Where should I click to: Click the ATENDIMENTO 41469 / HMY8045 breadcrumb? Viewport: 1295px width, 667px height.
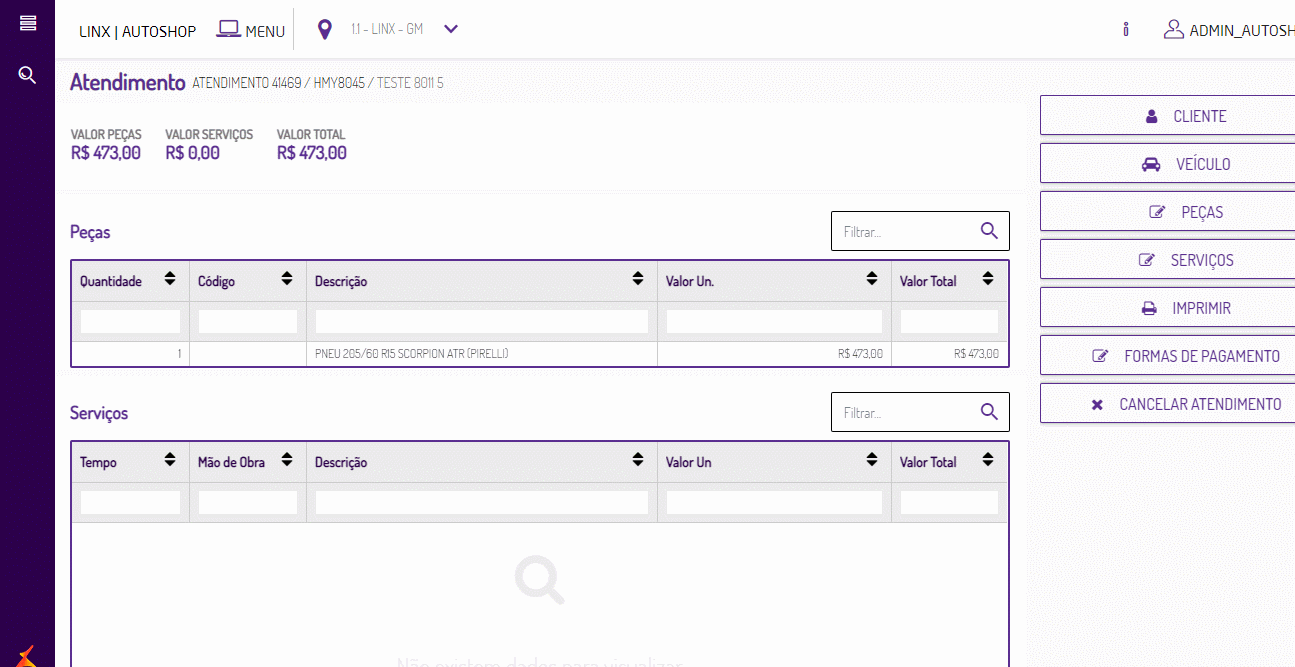278,83
